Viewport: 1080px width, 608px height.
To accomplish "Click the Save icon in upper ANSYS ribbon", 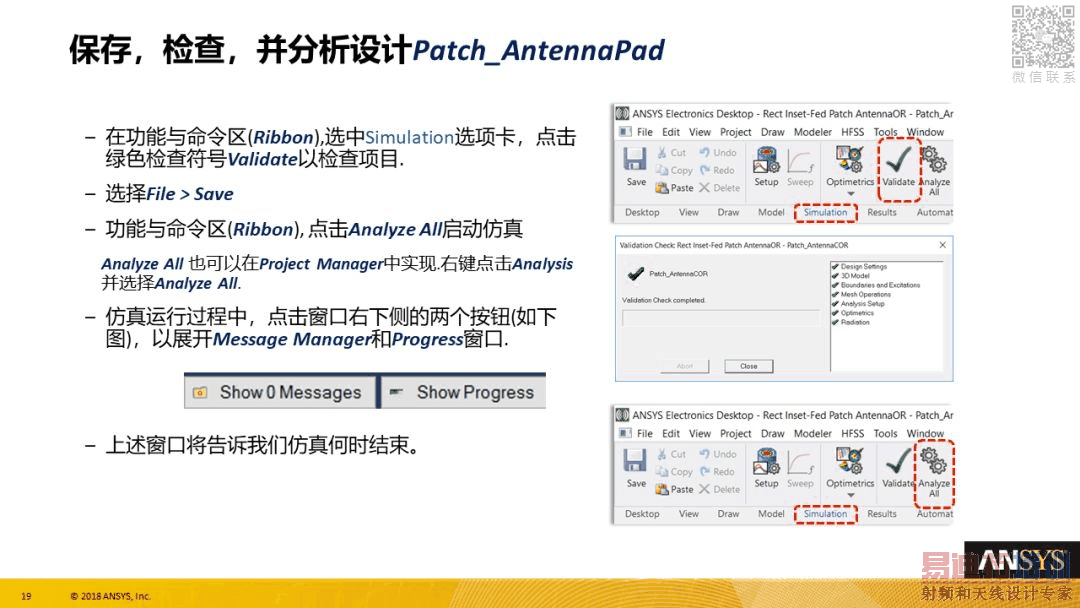I will click(635, 160).
